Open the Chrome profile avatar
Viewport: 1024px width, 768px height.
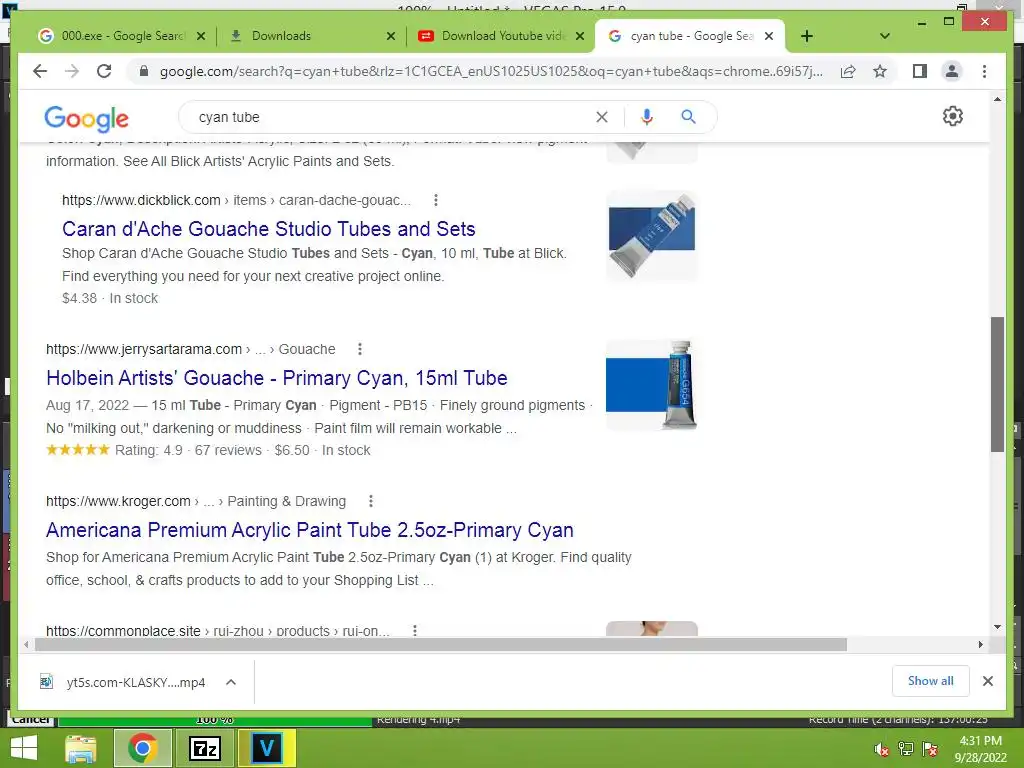tap(952, 71)
